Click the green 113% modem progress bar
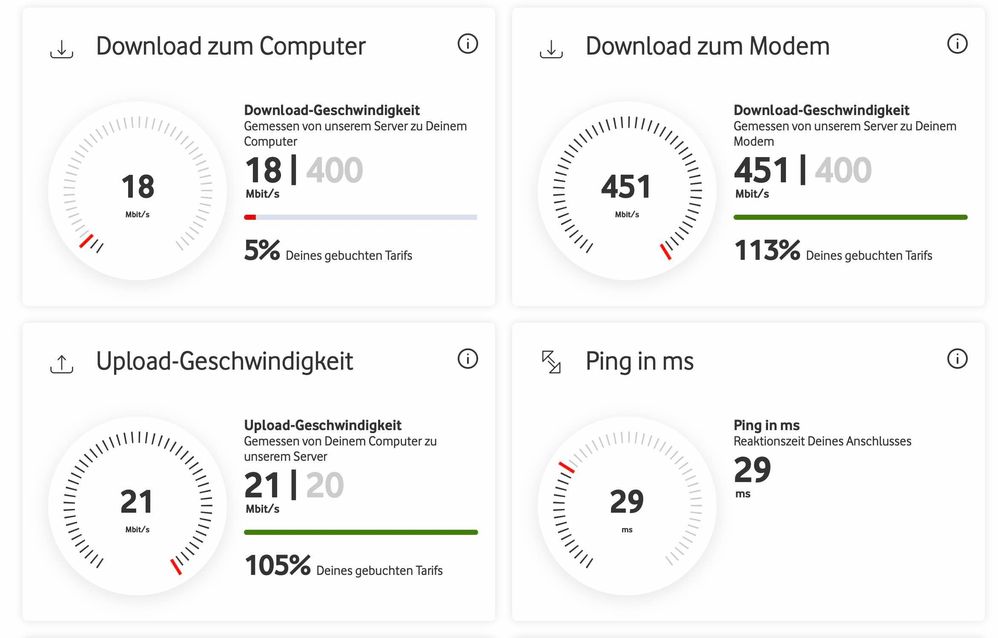This screenshot has width=998, height=638. (x=850, y=217)
